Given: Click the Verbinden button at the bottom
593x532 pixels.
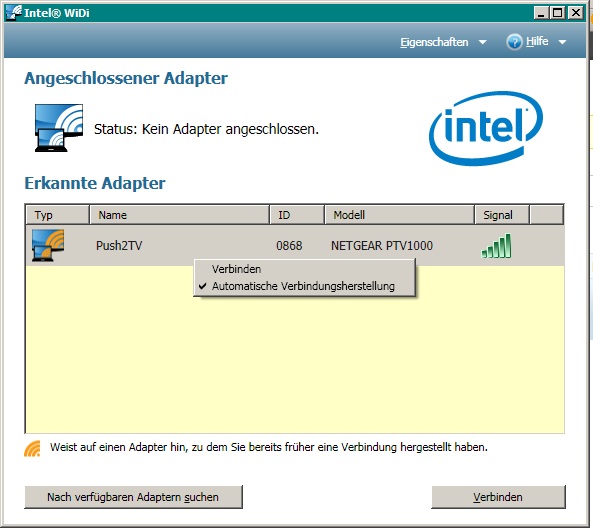Looking at the screenshot, I should (498, 497).
